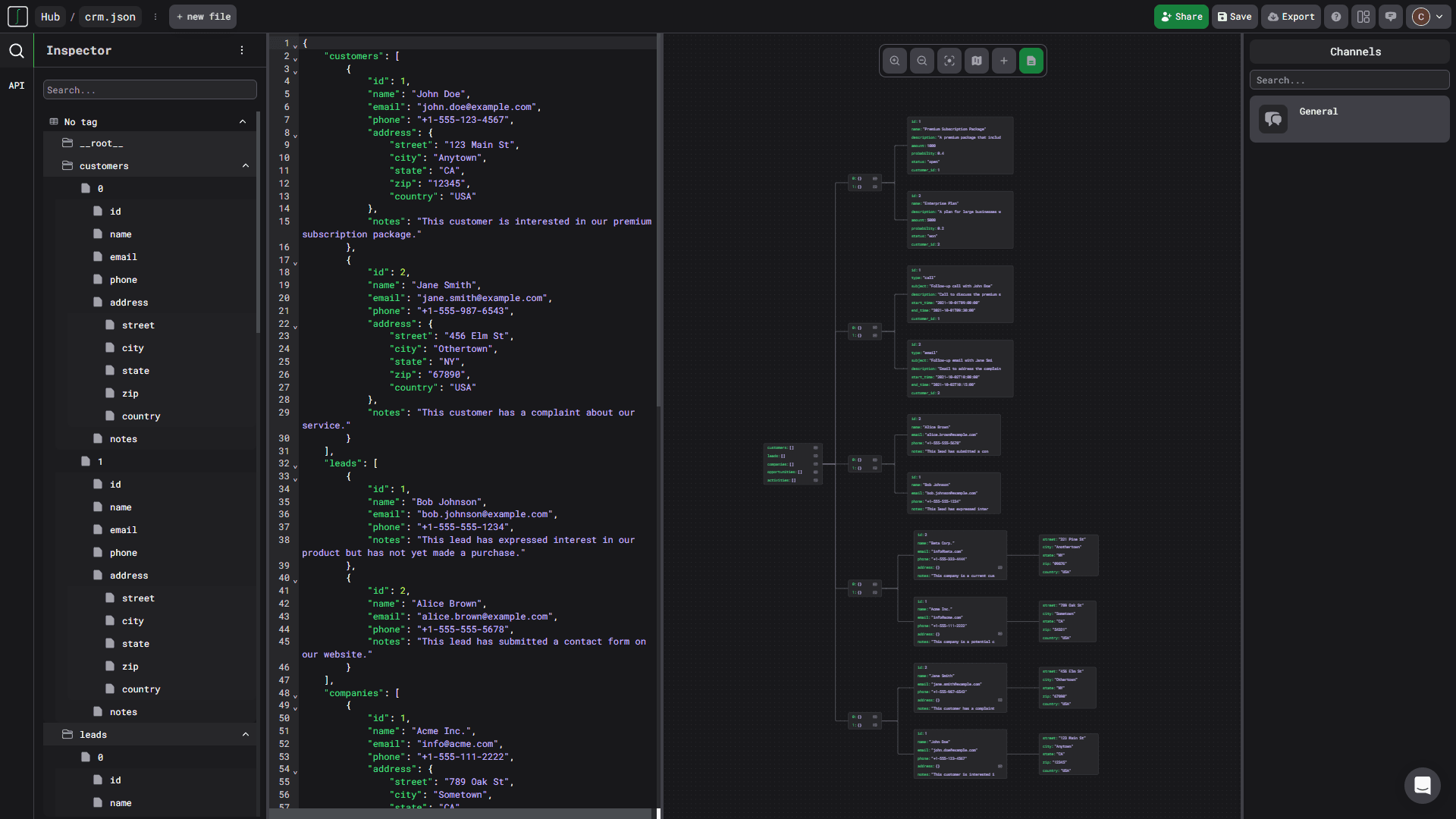Viewport: 1456px width, 819px height.
Task: Open the user avatar dropdown
Action: tap(1429, 17)
